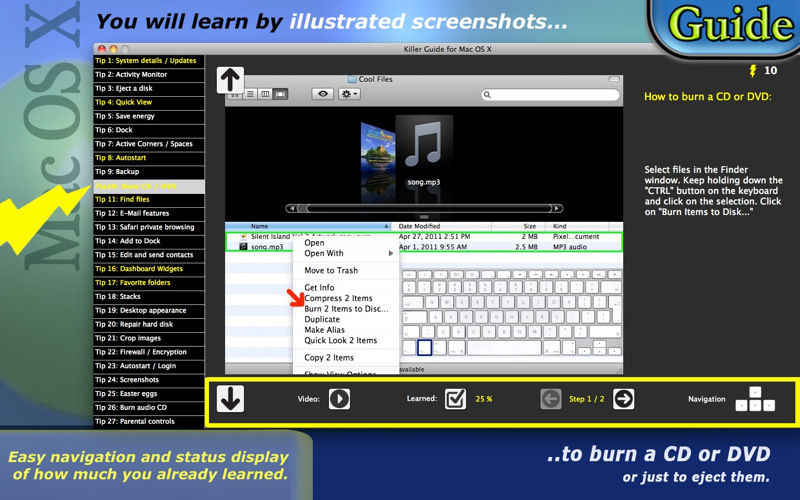800x500 pixels.
Task: Toggle the Learned checkbox
Action: click(x=455, y=399)
